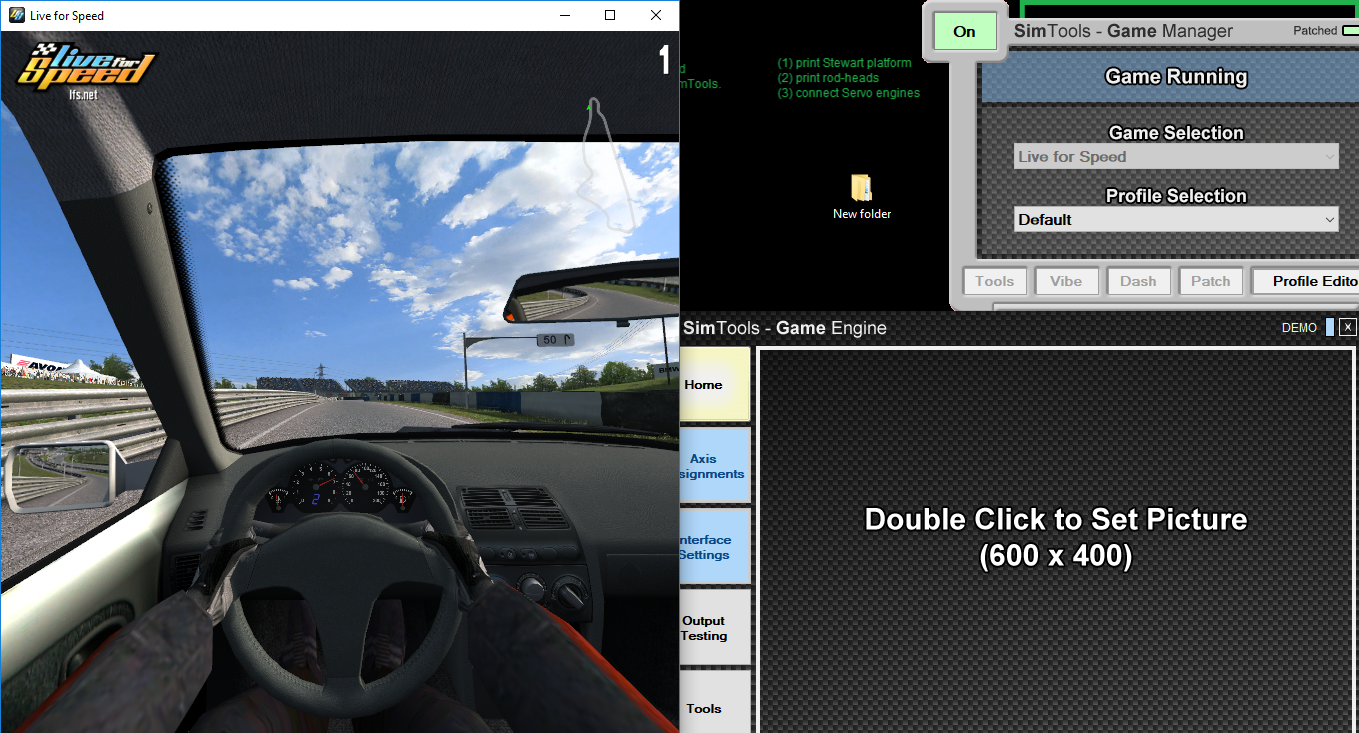Click the Patched status indicator light
Screen dimensions: 1359x733
pos(1350,31)
